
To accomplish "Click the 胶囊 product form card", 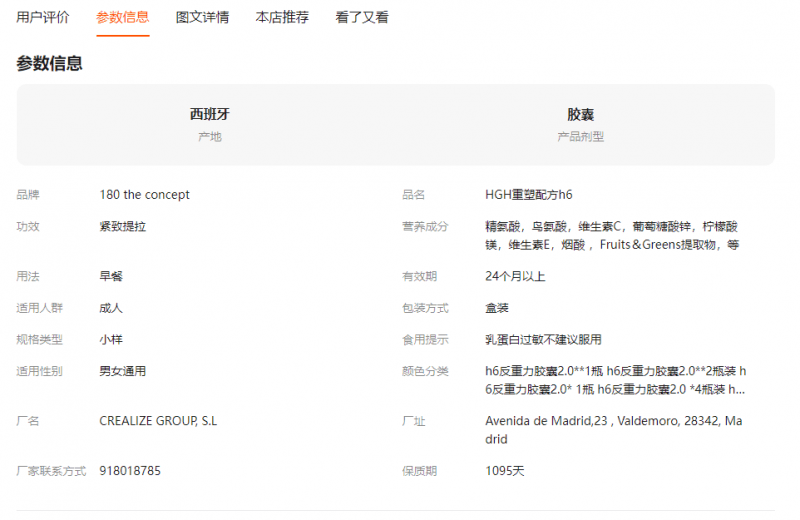I will [580, 124].
